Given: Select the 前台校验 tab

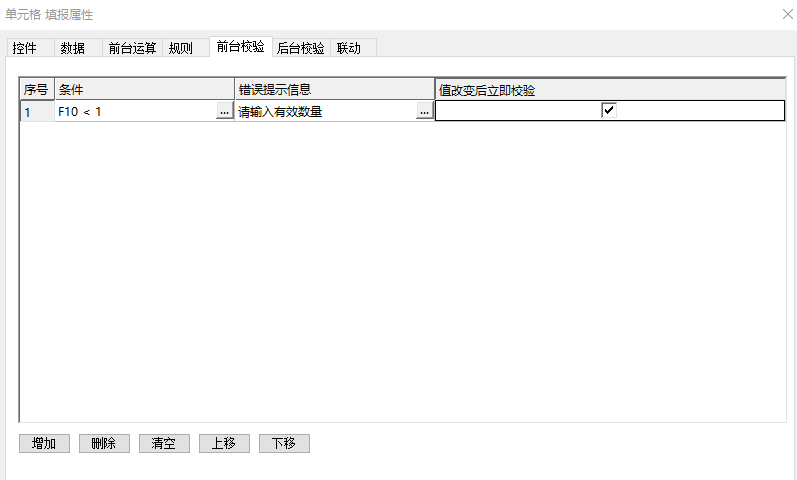Looking at the screenshot, I should coord(240,47).
